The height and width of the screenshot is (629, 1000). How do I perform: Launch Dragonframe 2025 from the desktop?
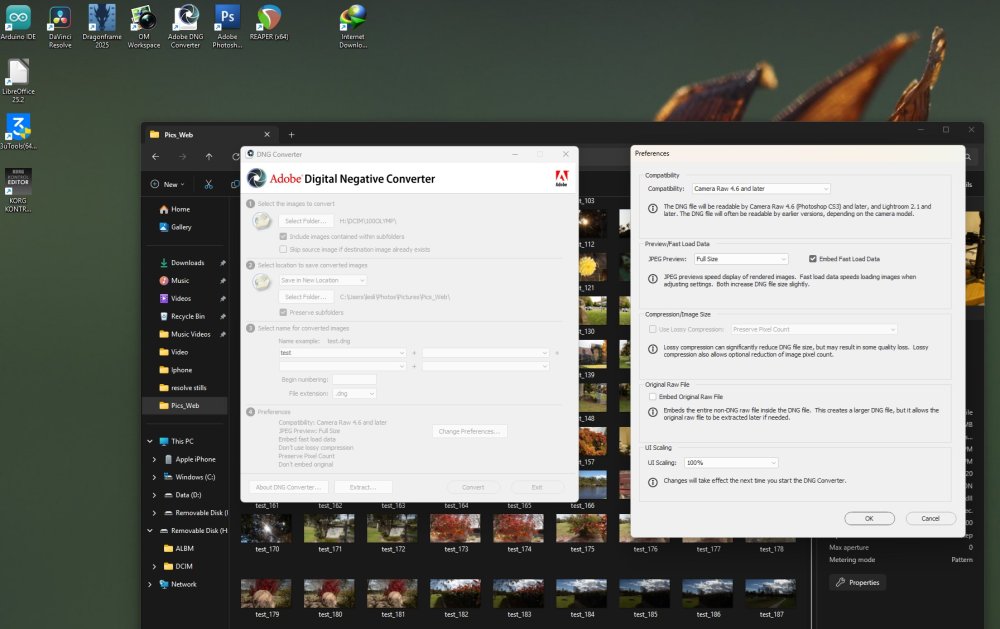click(x=101, y=19)
